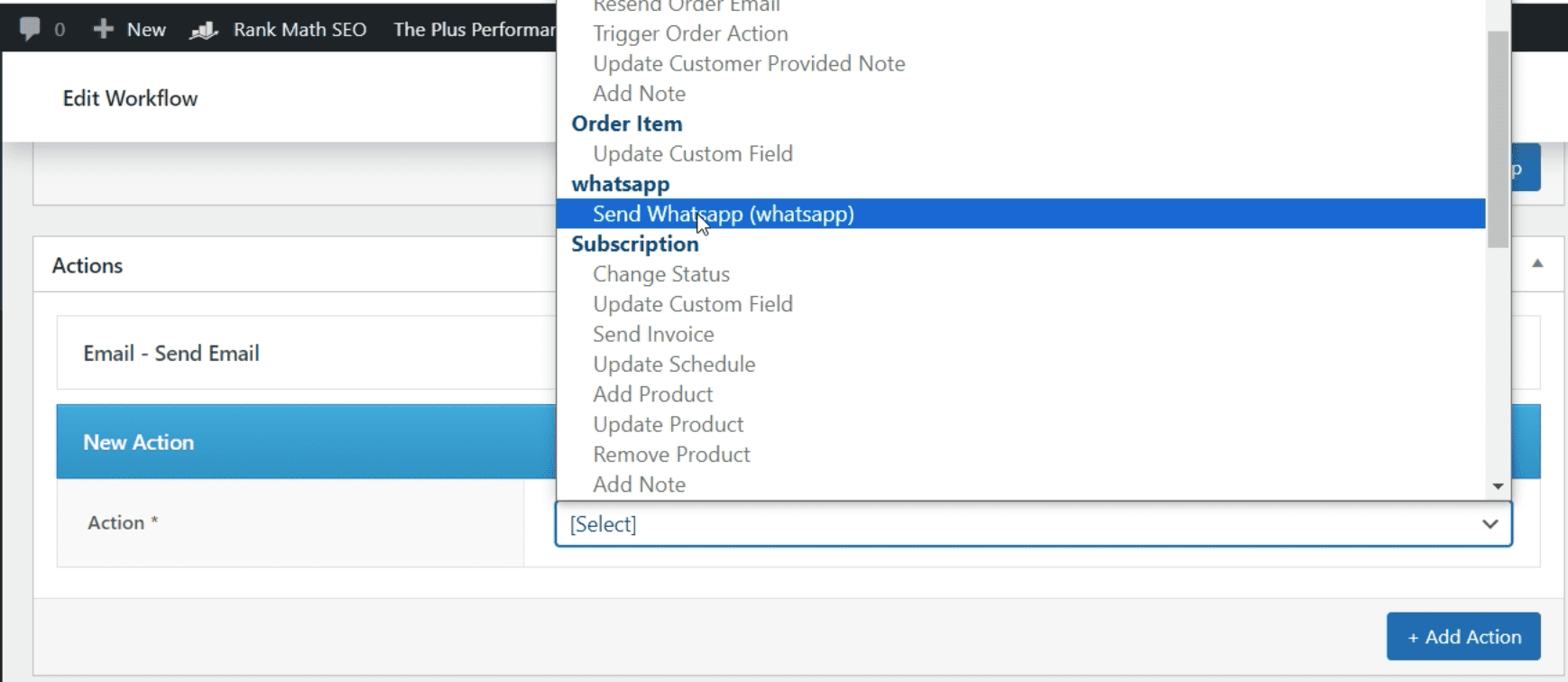Select Send Whatsapp (whatsapp) option
Viewport: 1568px width, 682px height.
click(x=723, y=214)
